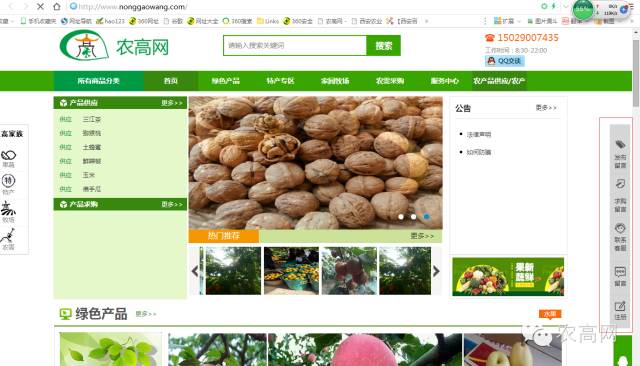The width and height of the screenshot is (640, 366).
Task: Click the browser home icon
Action: [57, 7]
